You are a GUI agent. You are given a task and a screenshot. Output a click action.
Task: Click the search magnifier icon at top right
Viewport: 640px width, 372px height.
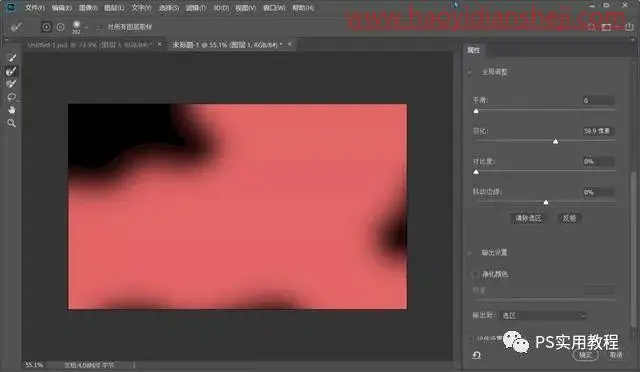(591, 27)
